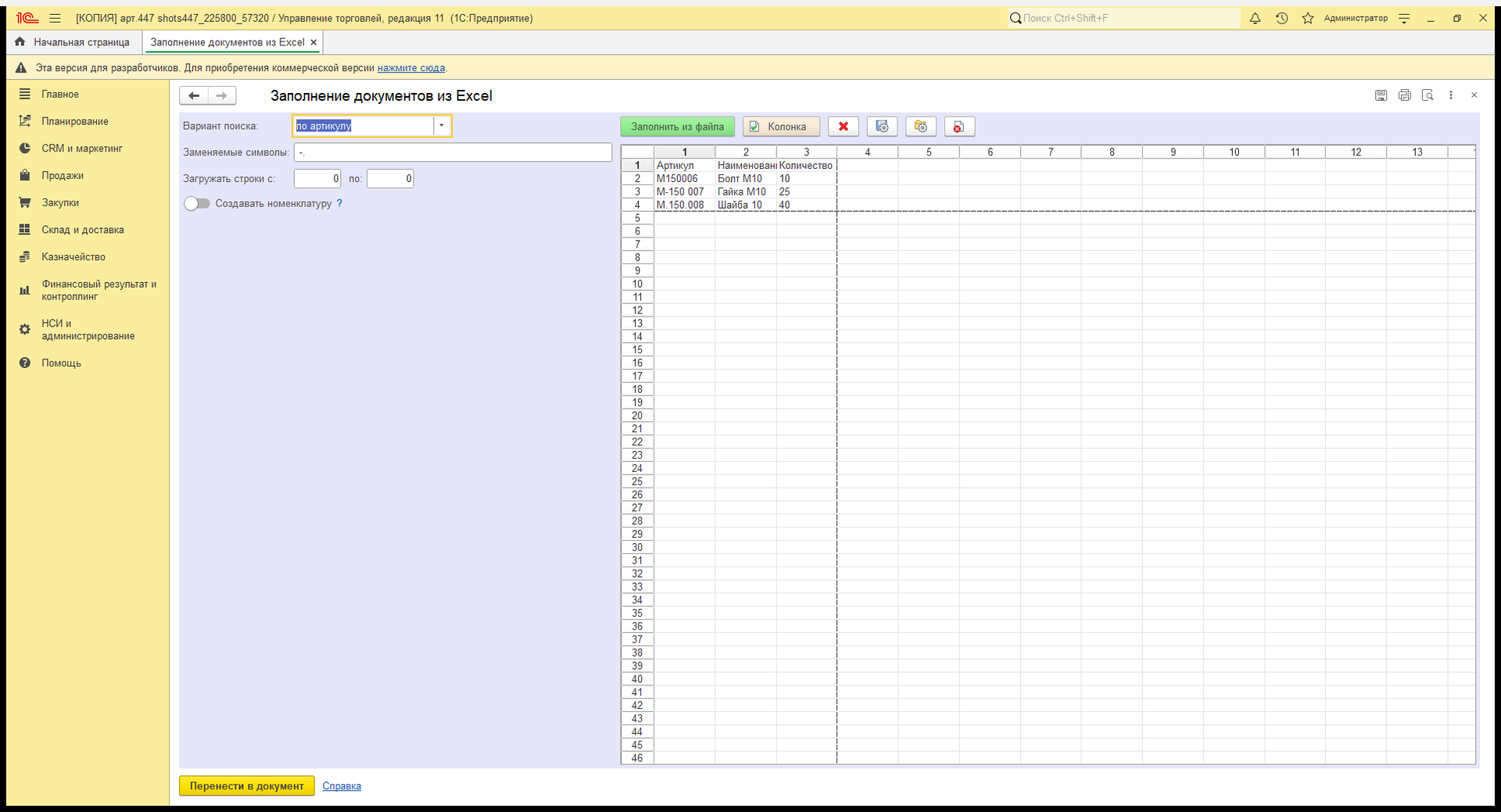
Task: Show the history clock icon
Action: tap(1281, 18)
